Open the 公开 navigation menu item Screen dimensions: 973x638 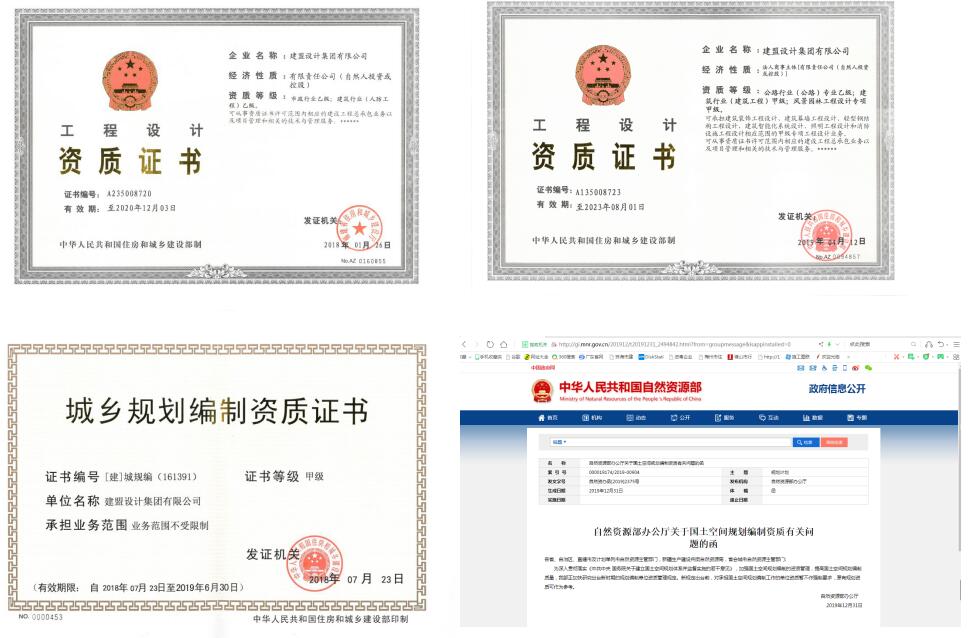(683, 417)
